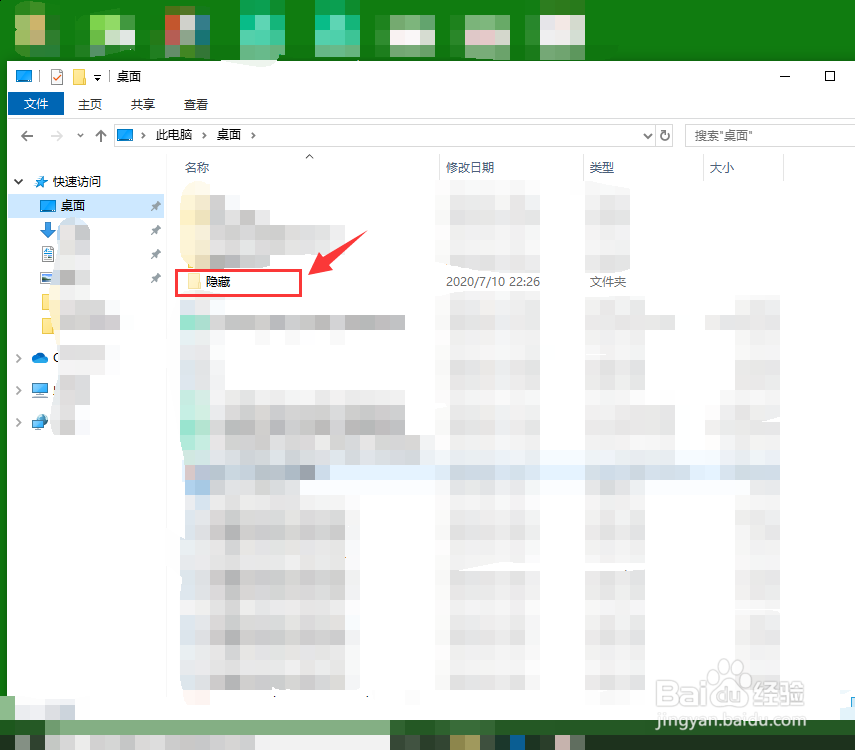
Task: Click New folder quick access toolbar icon
Action: coord(80,77)
